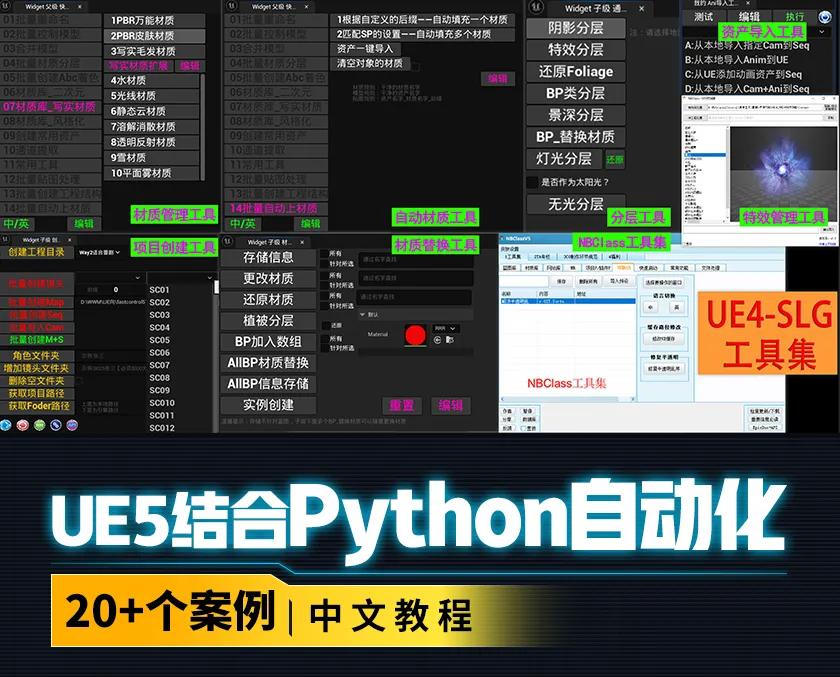Click the green 执行 button
Screen dimensions: 840x677
794,17
